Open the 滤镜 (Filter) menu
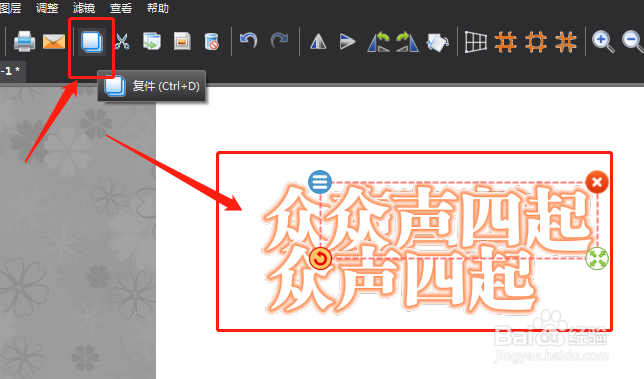Image resolution: width=644 pixels, height=379 pixels. click(x=84, y=8)
